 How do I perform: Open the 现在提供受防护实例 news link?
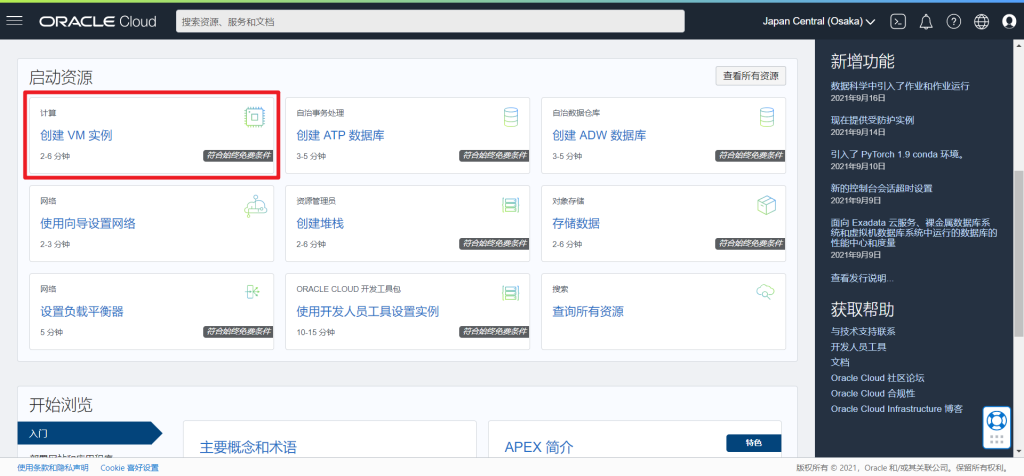tap(872, 120)
